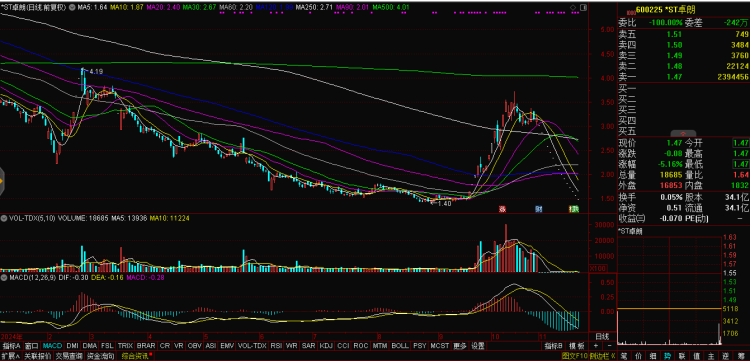Zoom out chart with the minus button

tap(609, 346)
